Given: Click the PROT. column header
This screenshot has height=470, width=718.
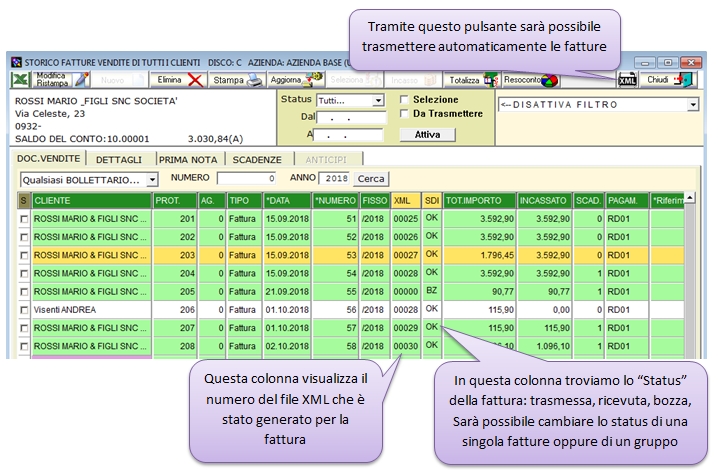Looking at the screenshot, I should pos(175,201).
